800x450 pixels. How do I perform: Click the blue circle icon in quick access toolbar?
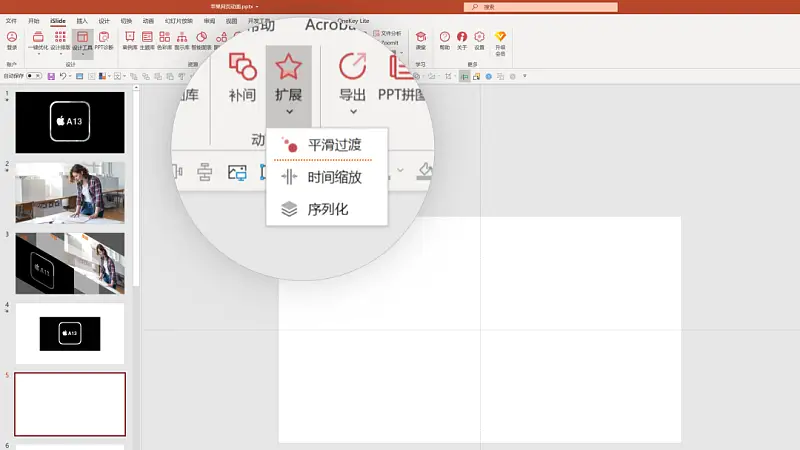click(x=488, y=77)
